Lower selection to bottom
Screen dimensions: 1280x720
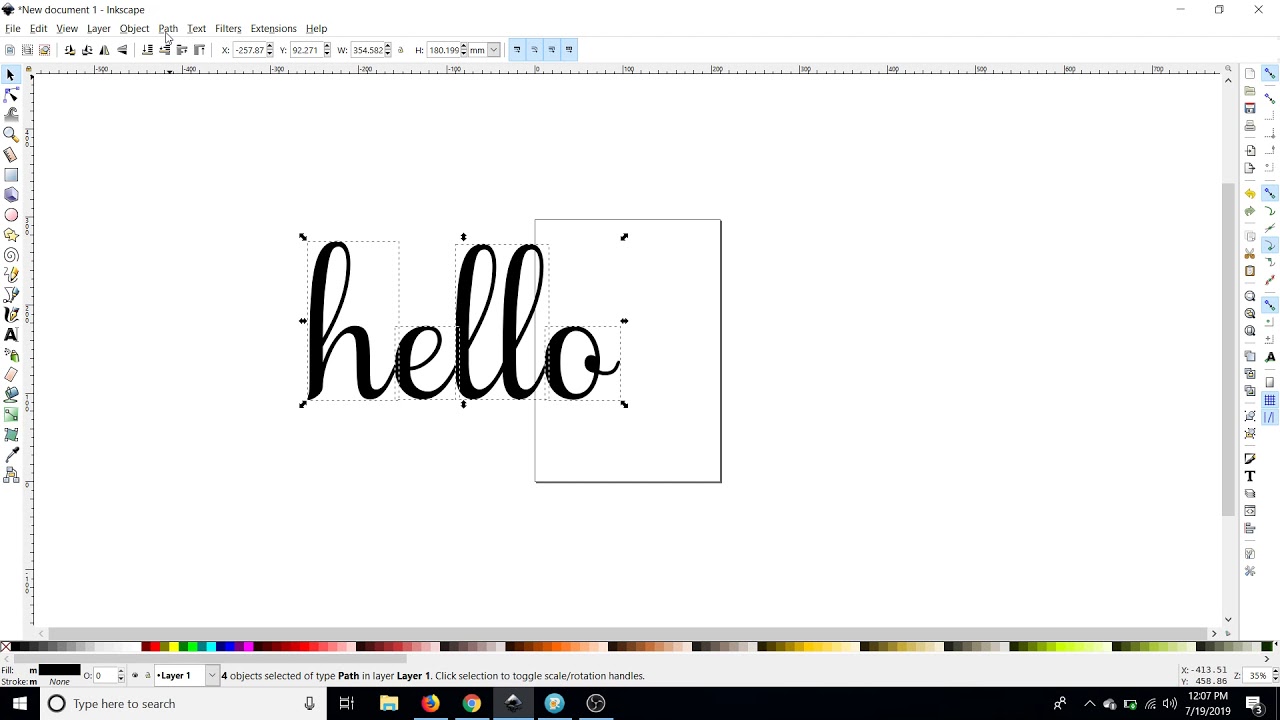pyautogui.click(x=147, y=50)
